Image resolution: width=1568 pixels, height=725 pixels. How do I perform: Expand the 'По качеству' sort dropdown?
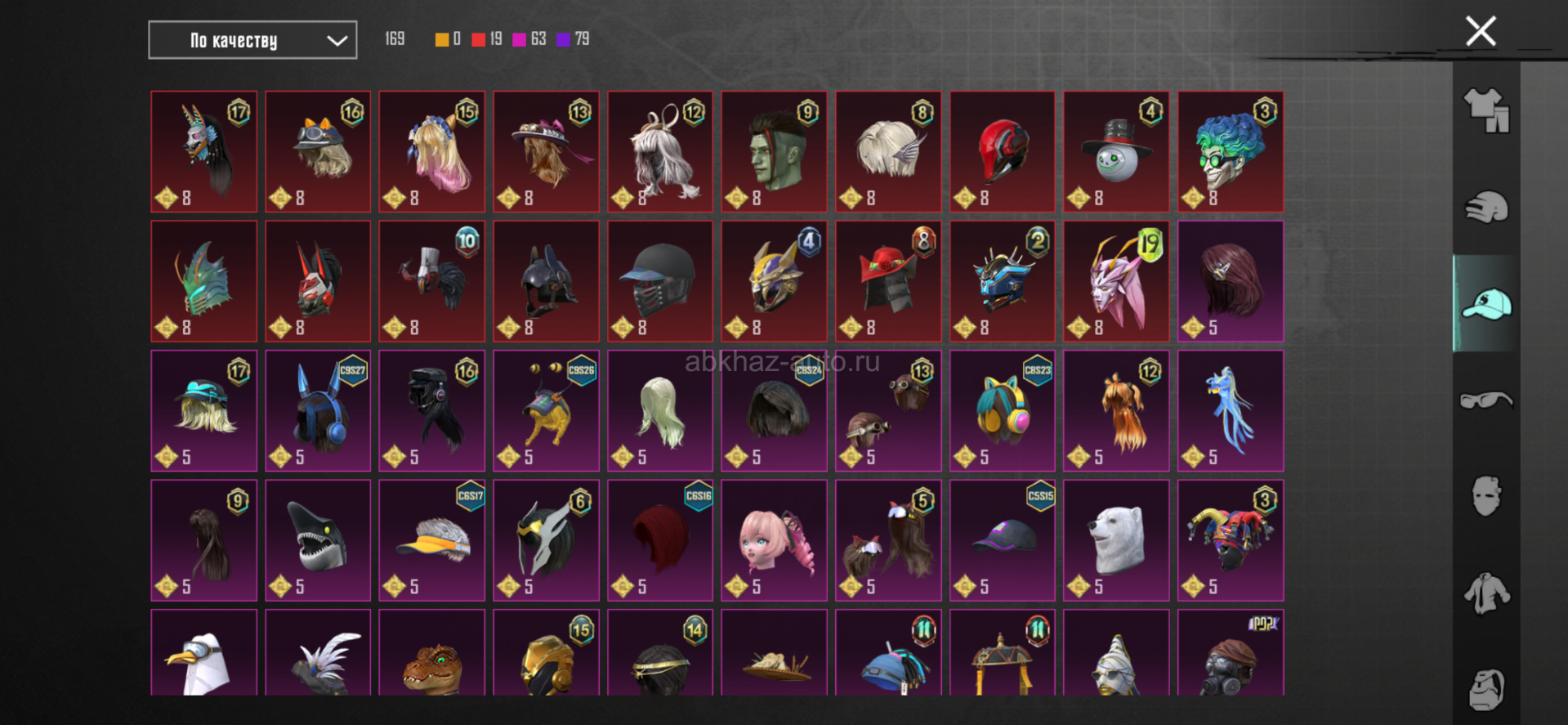point(252,40)
